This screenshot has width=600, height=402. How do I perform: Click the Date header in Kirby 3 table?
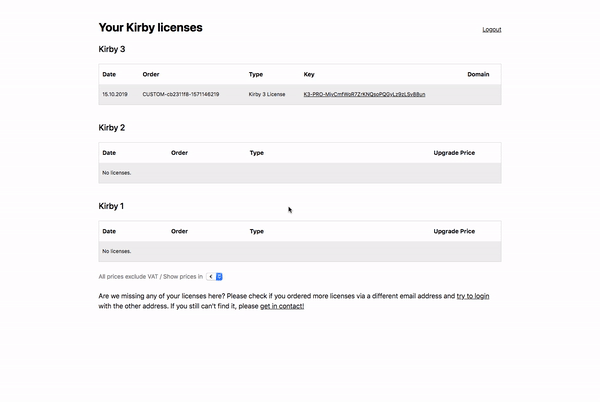click(x=109, y=74)
